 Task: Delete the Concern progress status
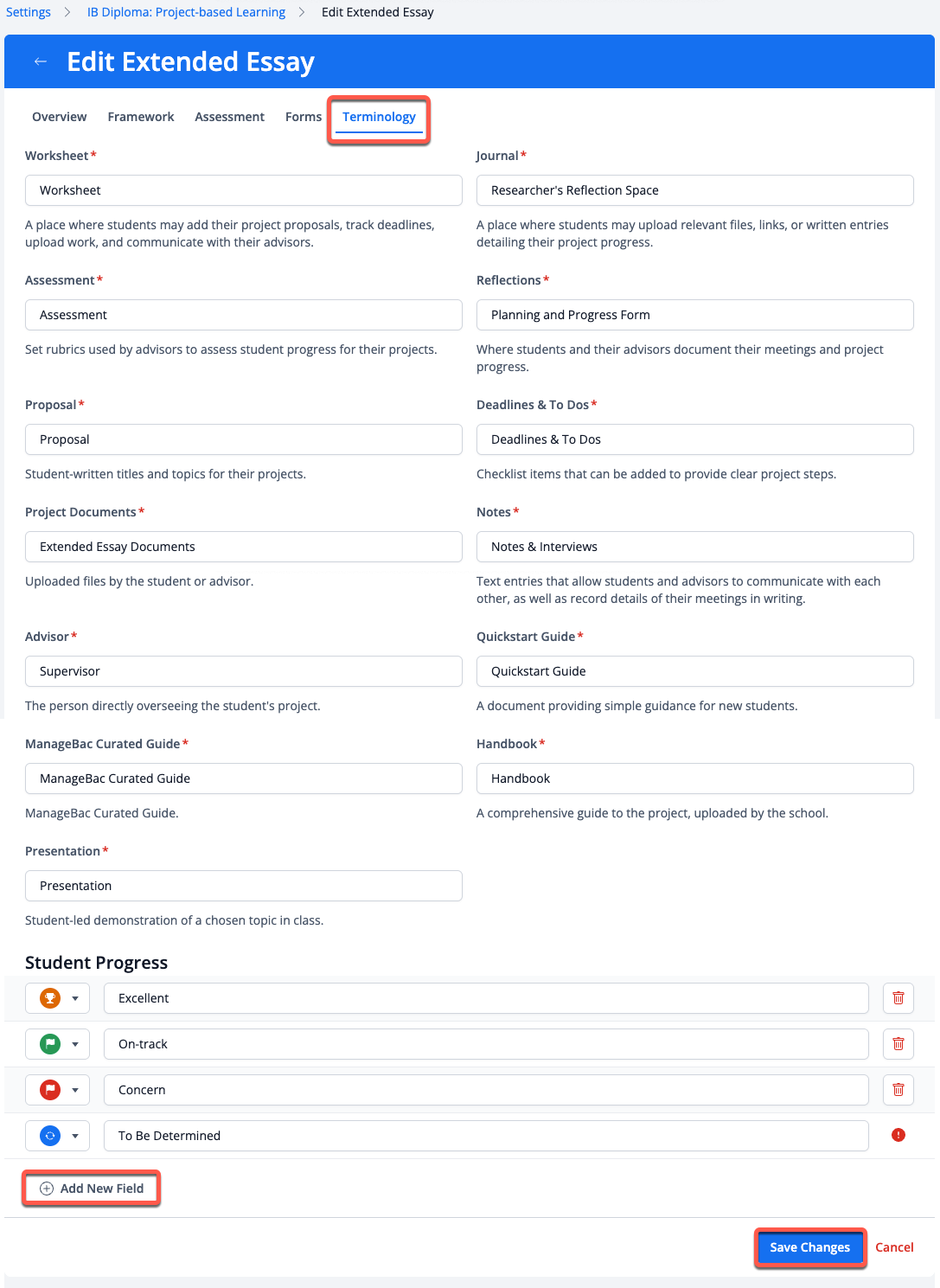tap(898, 1090)
